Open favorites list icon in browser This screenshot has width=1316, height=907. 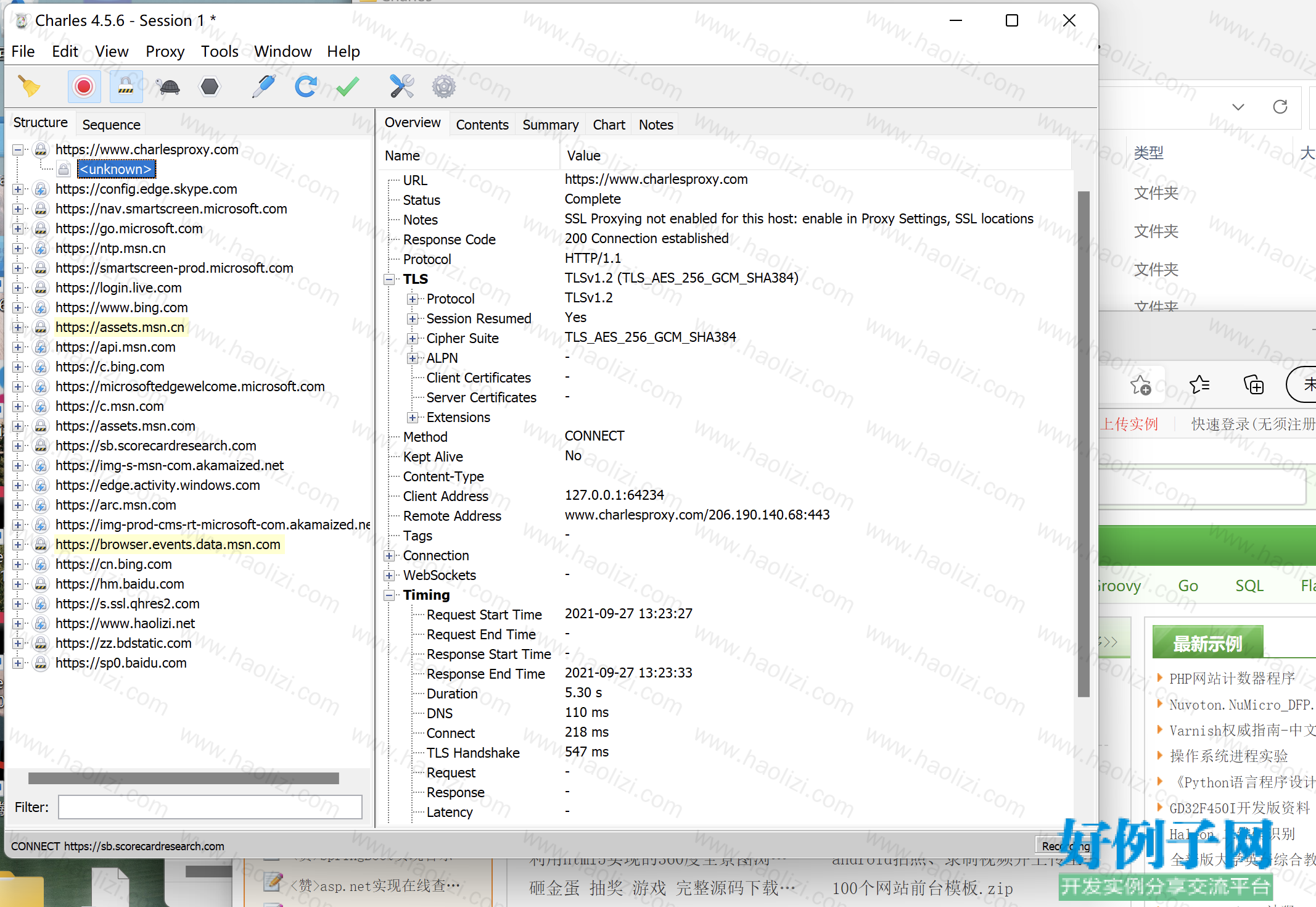1199,384
